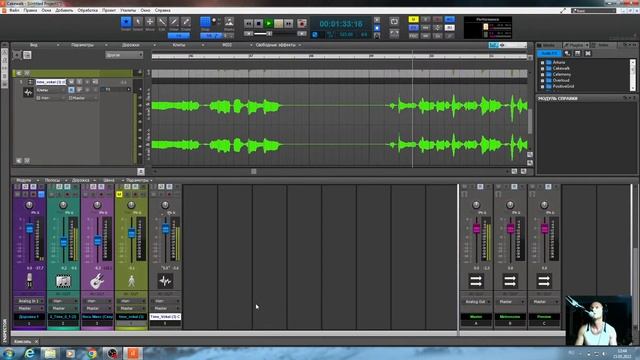Screen dimensions: 640x360
Task: Click the film strip icon on teal channel
Action: [63, 281]
